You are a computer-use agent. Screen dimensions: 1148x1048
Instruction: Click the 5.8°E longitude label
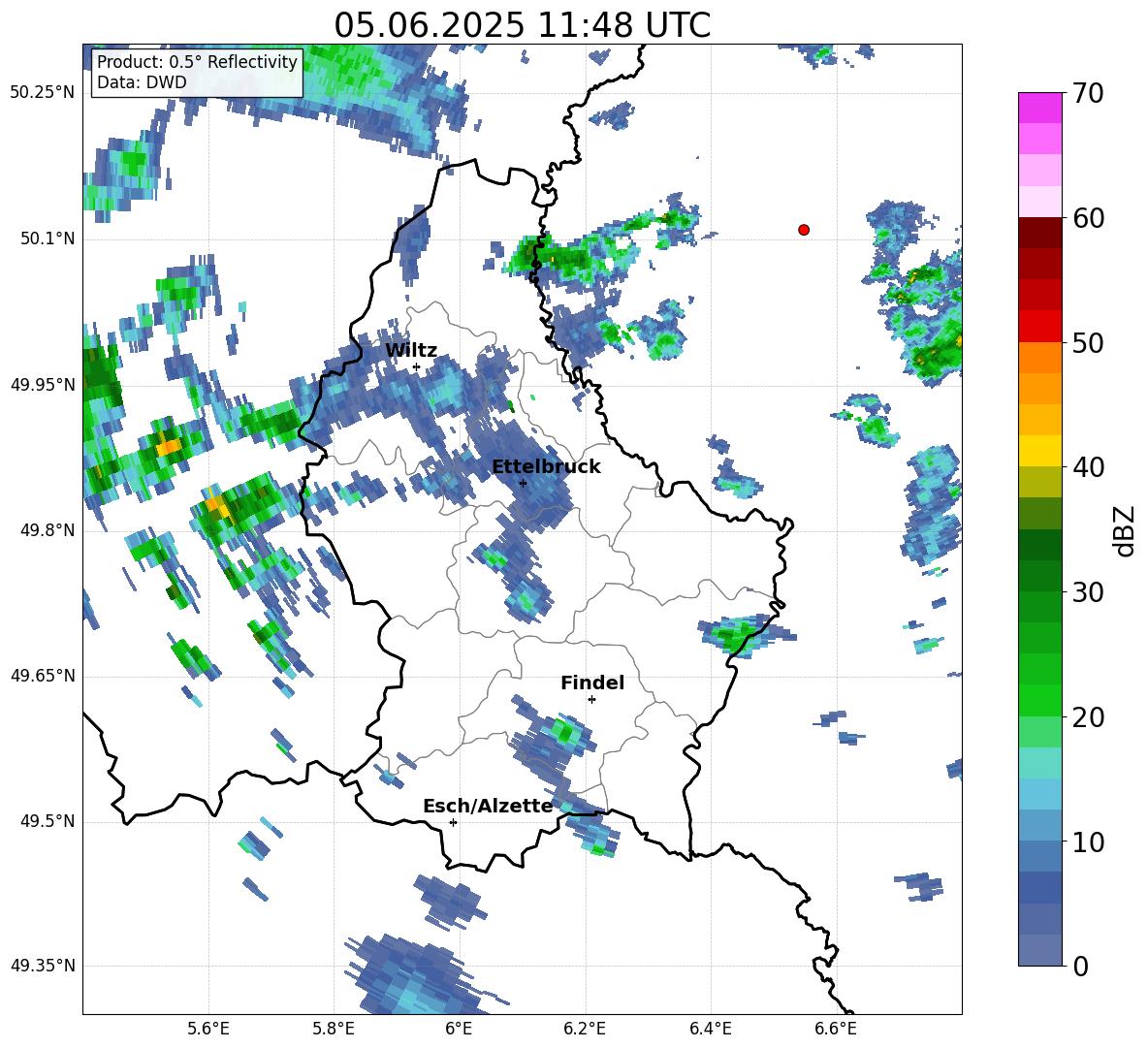tap(334, 1029)
